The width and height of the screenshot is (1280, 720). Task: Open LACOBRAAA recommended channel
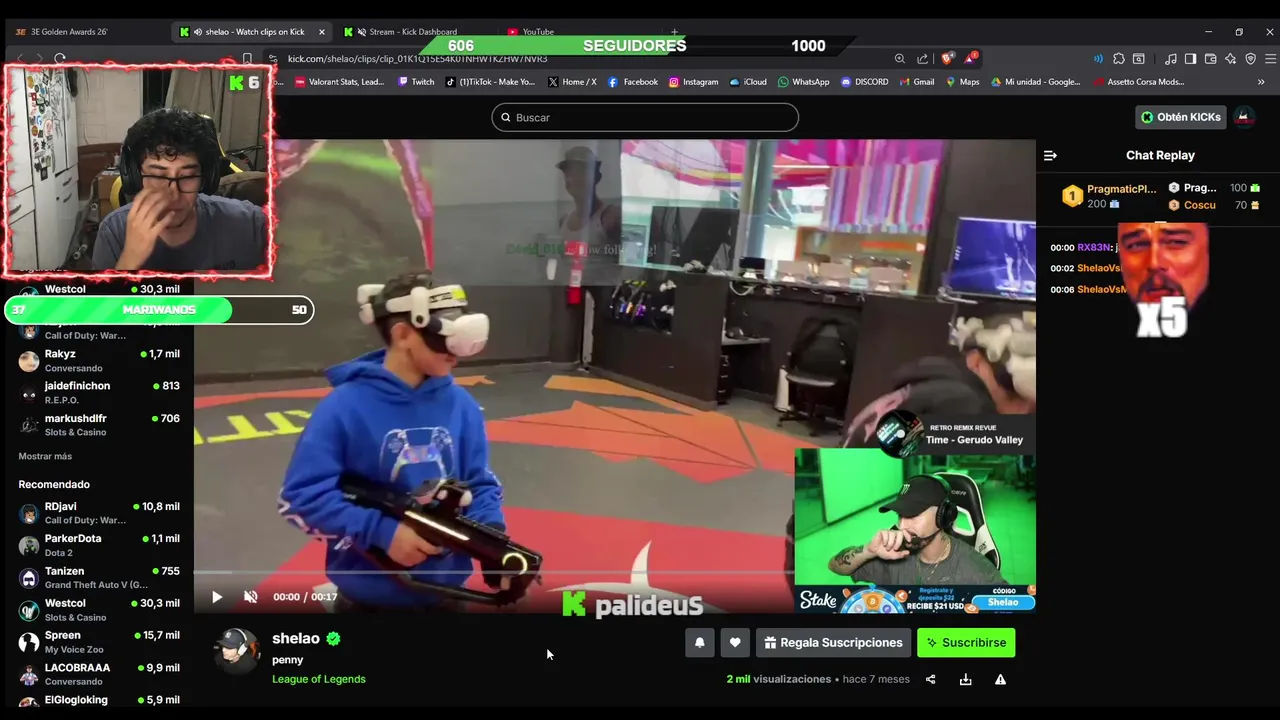pos(99,674)
